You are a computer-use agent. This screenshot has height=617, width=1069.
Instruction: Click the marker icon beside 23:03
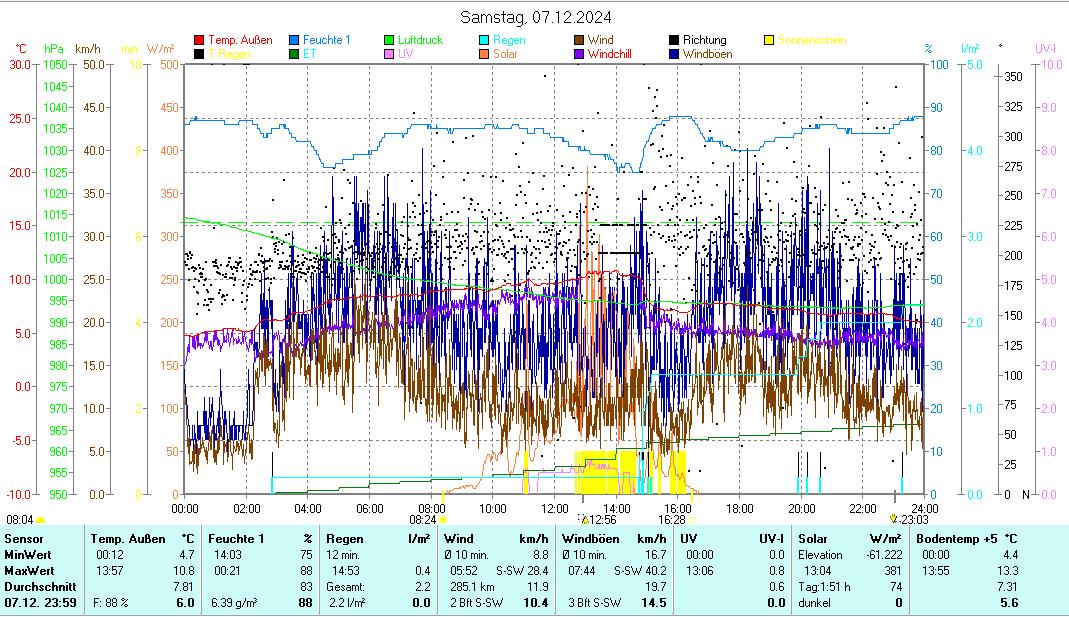click(x=893, y=520)
